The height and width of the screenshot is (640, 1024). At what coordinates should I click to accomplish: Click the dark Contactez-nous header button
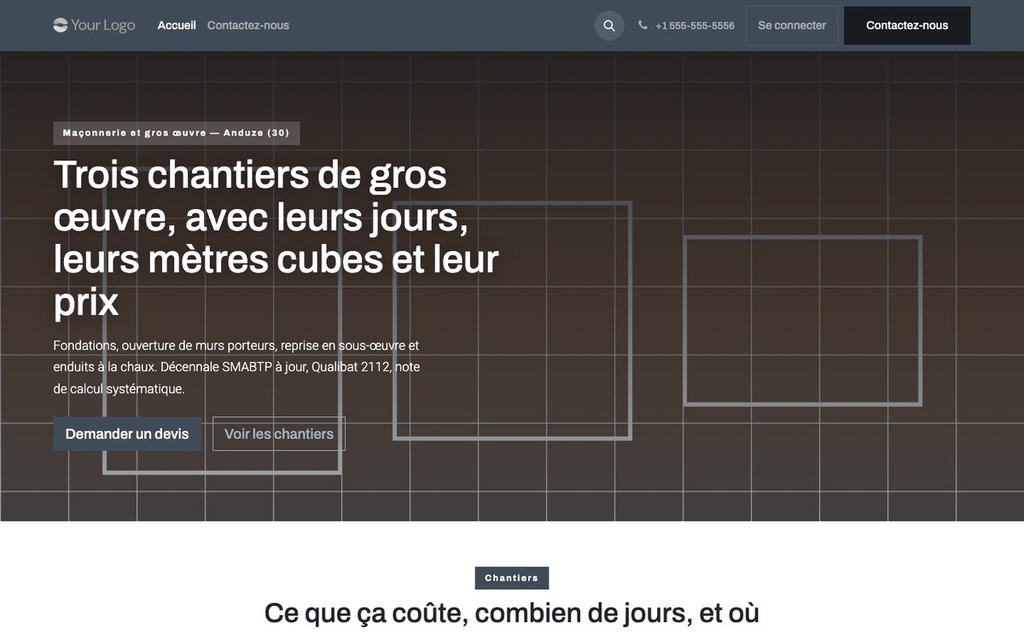[907, 25]
